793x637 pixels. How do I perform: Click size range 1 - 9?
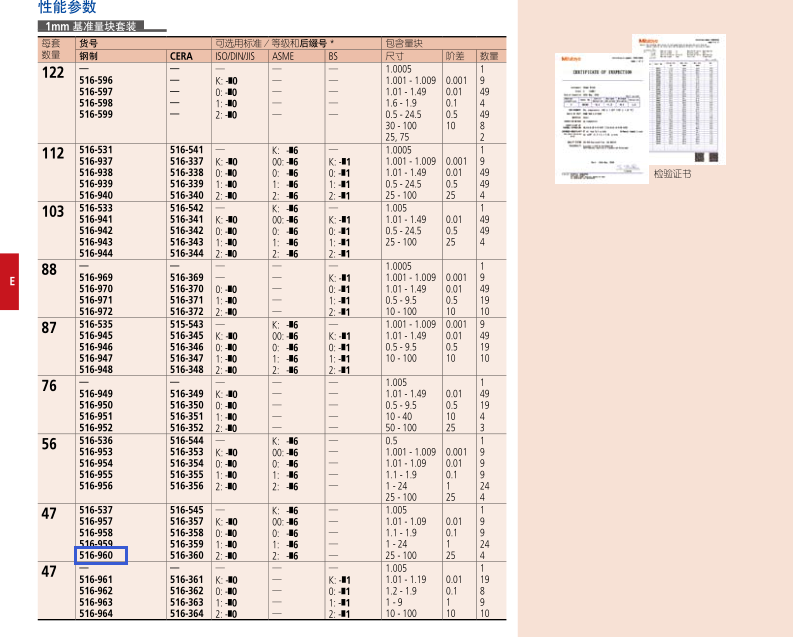394,602
